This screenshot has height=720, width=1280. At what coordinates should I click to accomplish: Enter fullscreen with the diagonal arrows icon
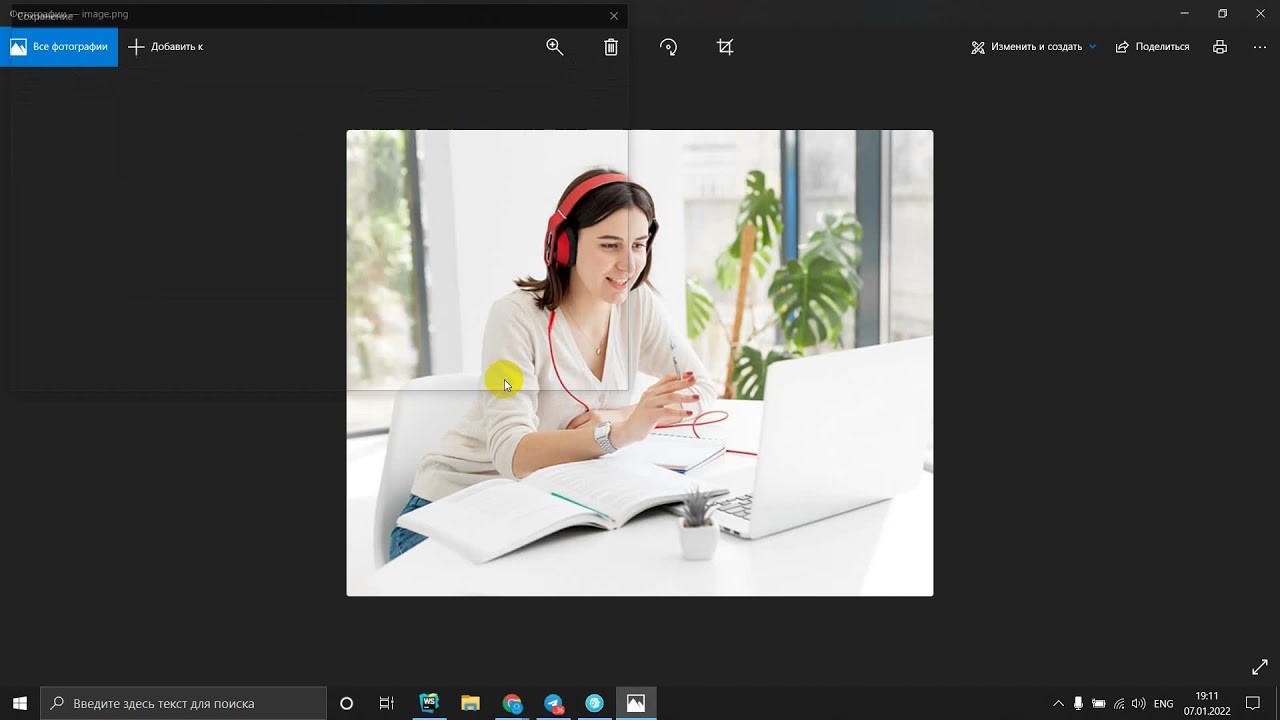point(1259,667)
